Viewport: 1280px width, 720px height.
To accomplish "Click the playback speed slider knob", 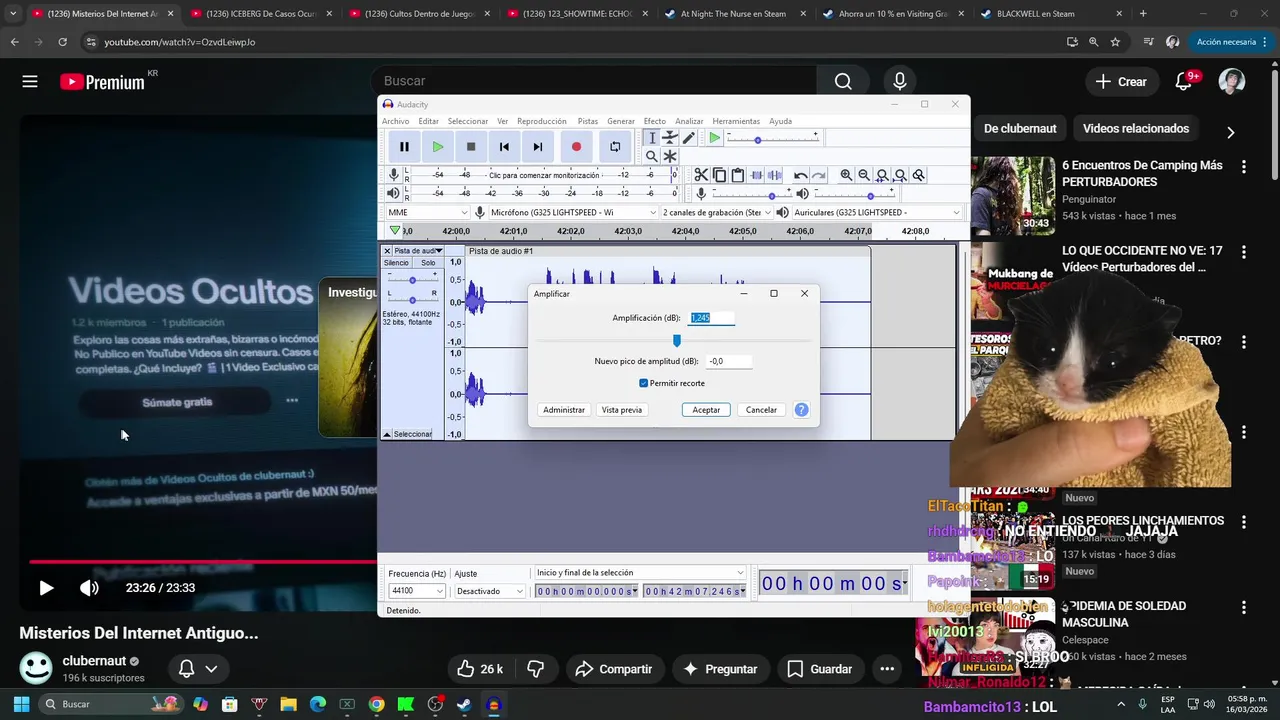I will [x=758, y=139].
